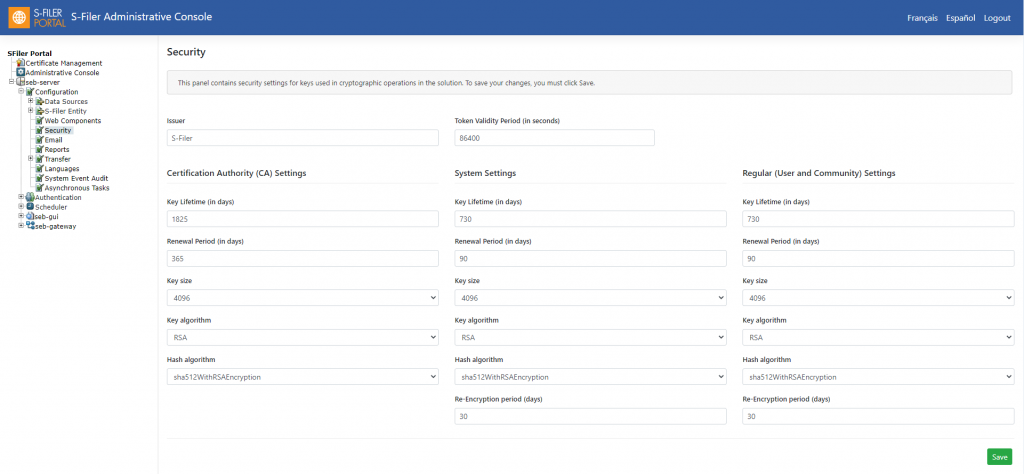Expand the Data Sources tree node
The height and width of the screenshot is (474, 1024).
click(30, 101)
